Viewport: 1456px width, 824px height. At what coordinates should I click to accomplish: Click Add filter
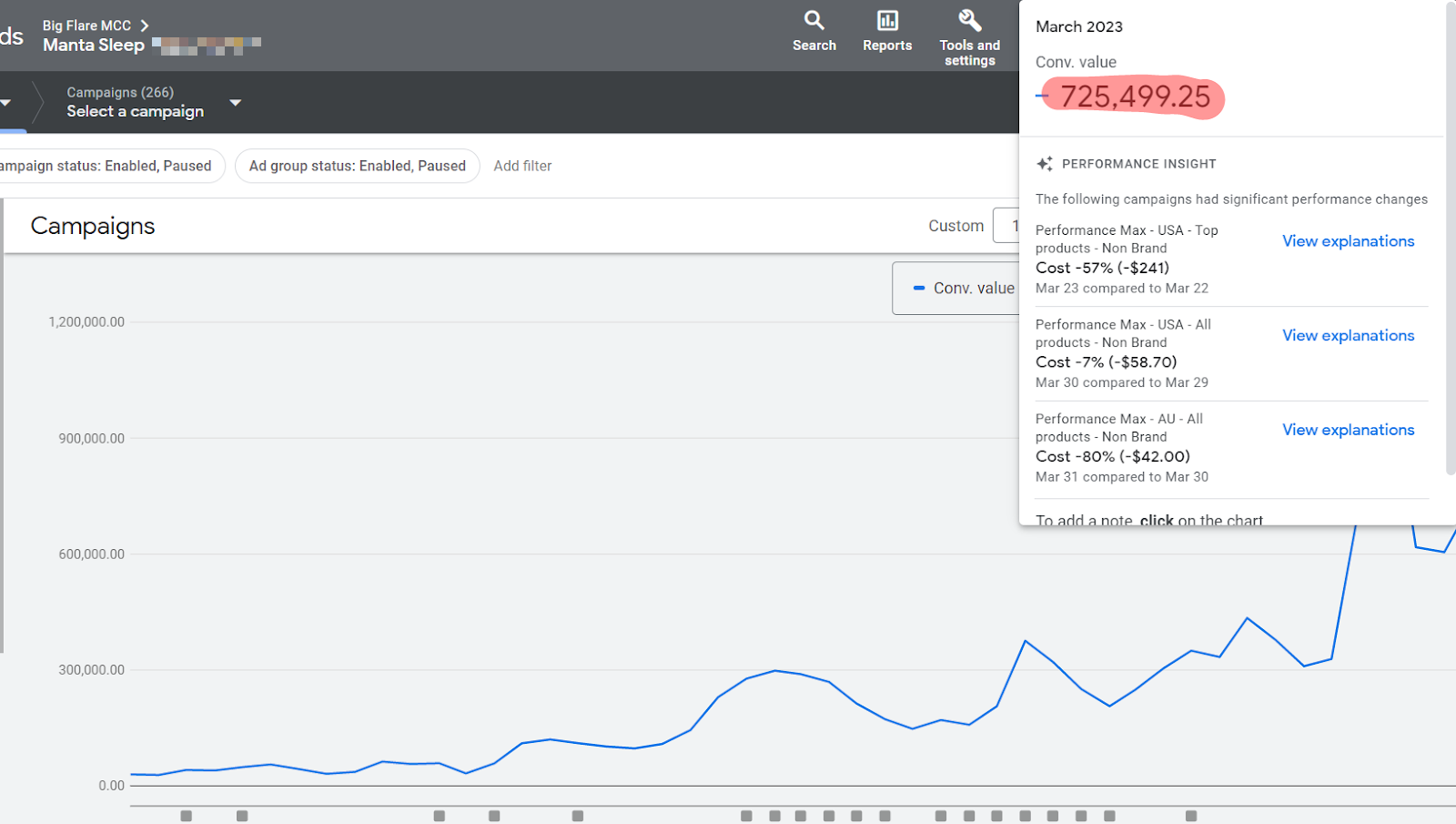(x=522, y=166)
